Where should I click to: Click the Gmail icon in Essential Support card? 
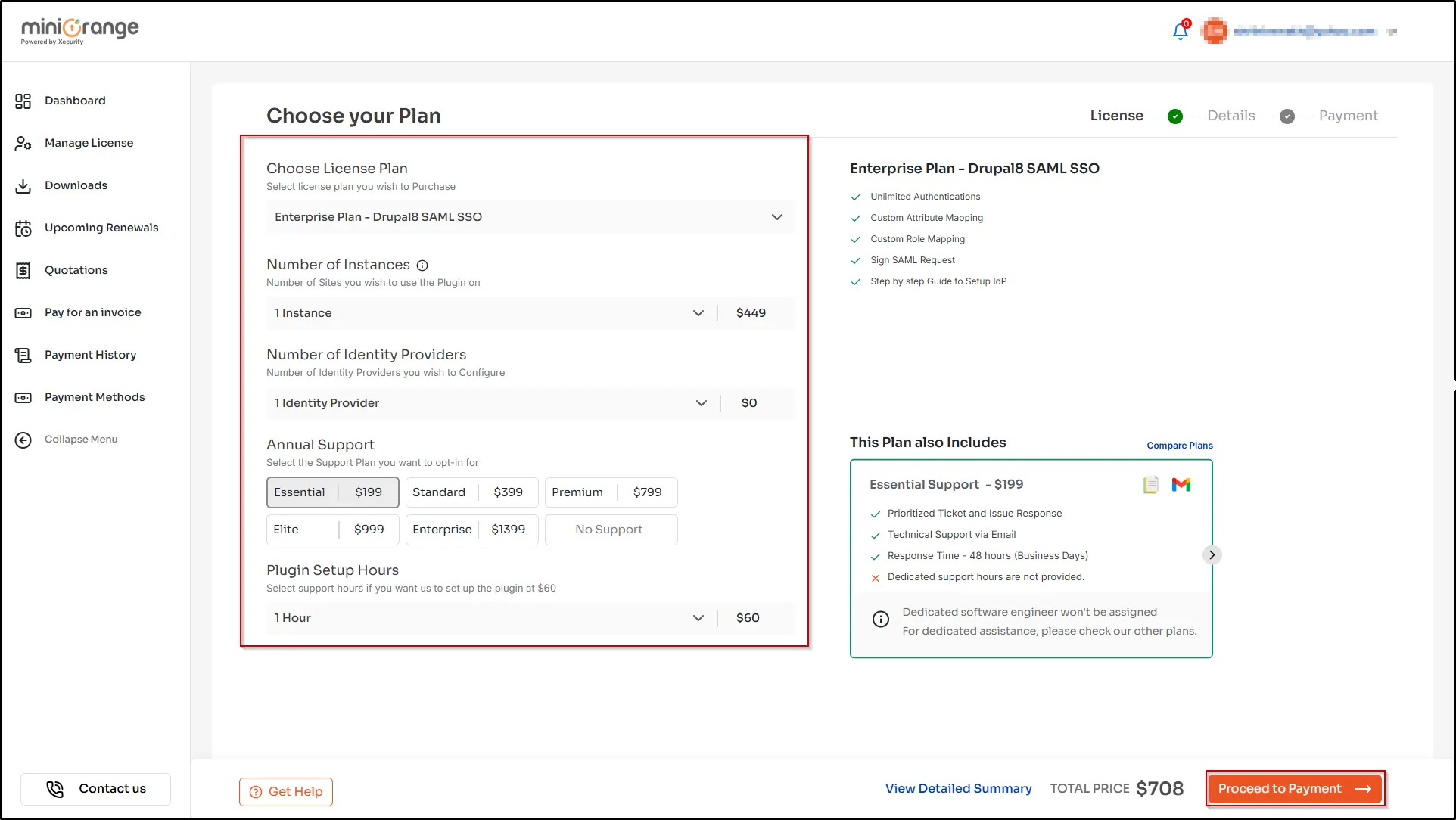click(x=1181, y=484)
